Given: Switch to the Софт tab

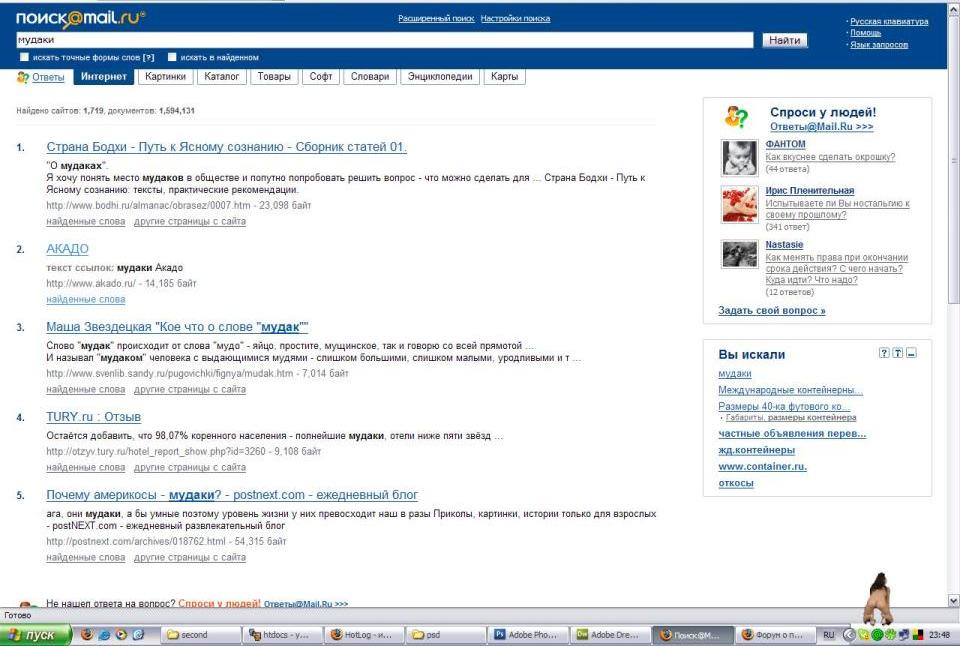Looking at the screenshot, I should [x=321, y=77].
